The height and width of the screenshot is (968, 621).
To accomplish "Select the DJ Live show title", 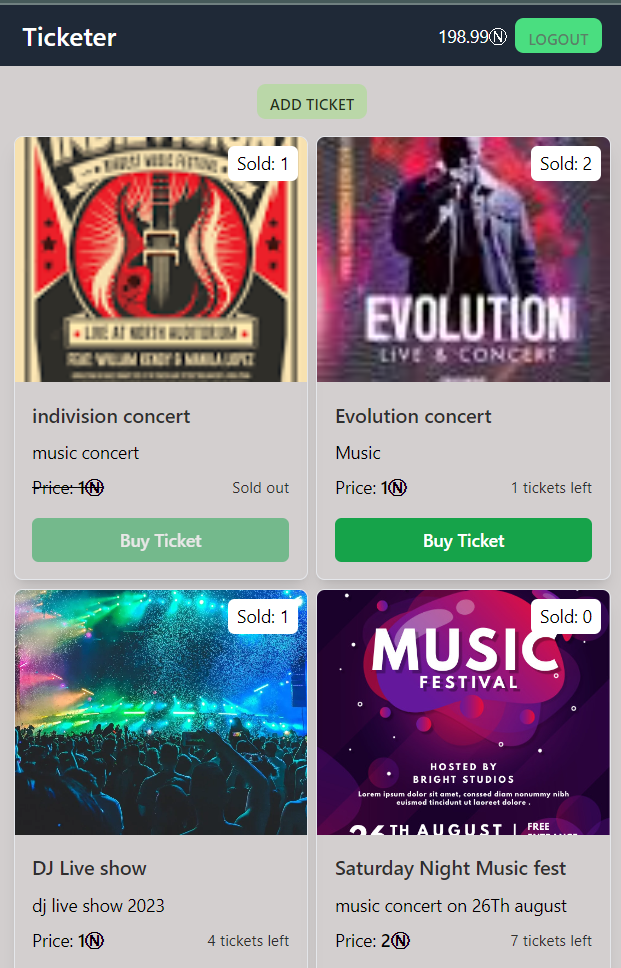I will pyautogui.click(x=90, y=869).
